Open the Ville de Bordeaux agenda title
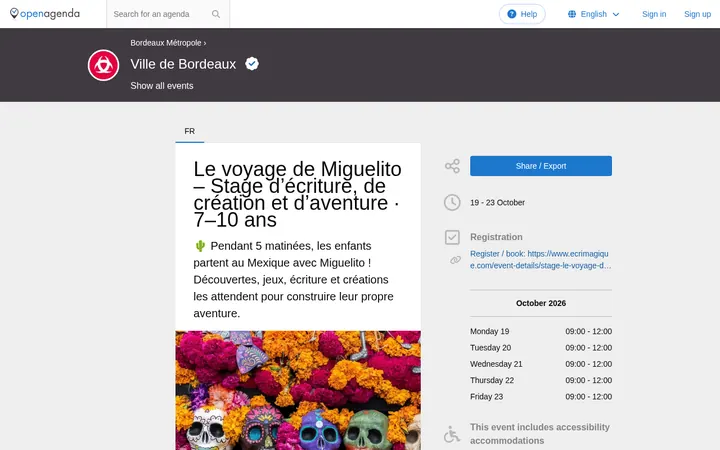The image size is (720, 450). tap(183, 64)
